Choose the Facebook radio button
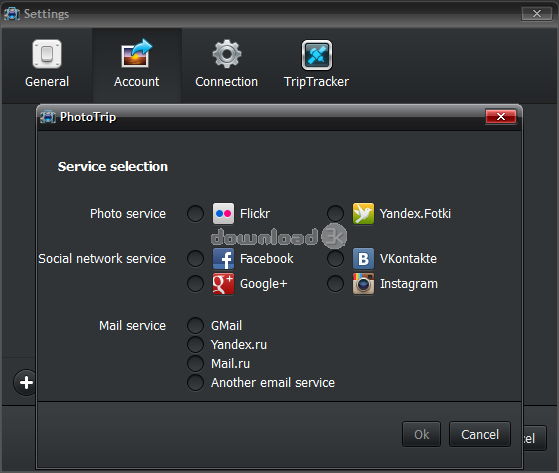 coord(195,258)
